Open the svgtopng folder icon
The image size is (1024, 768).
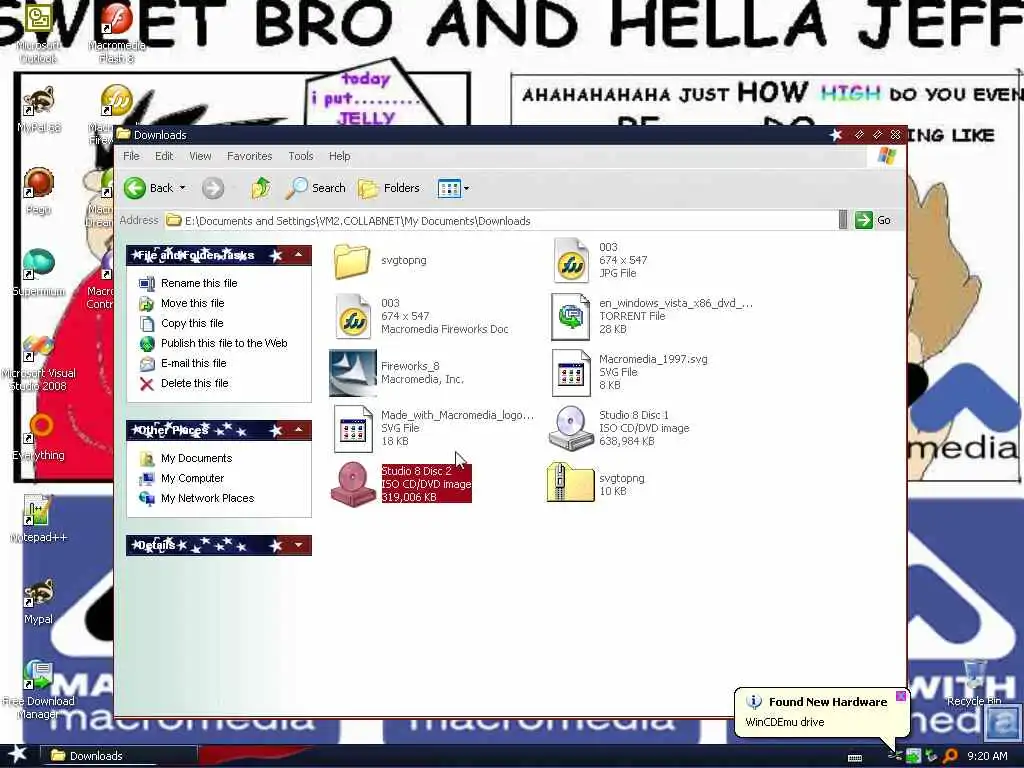[352, 261]
